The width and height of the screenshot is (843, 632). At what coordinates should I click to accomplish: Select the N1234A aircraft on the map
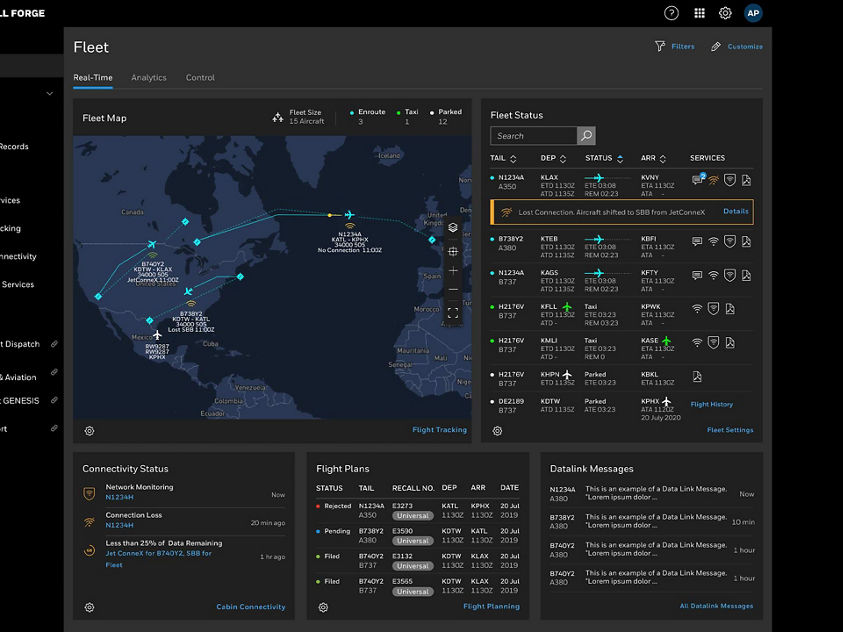tap(349, 215)
